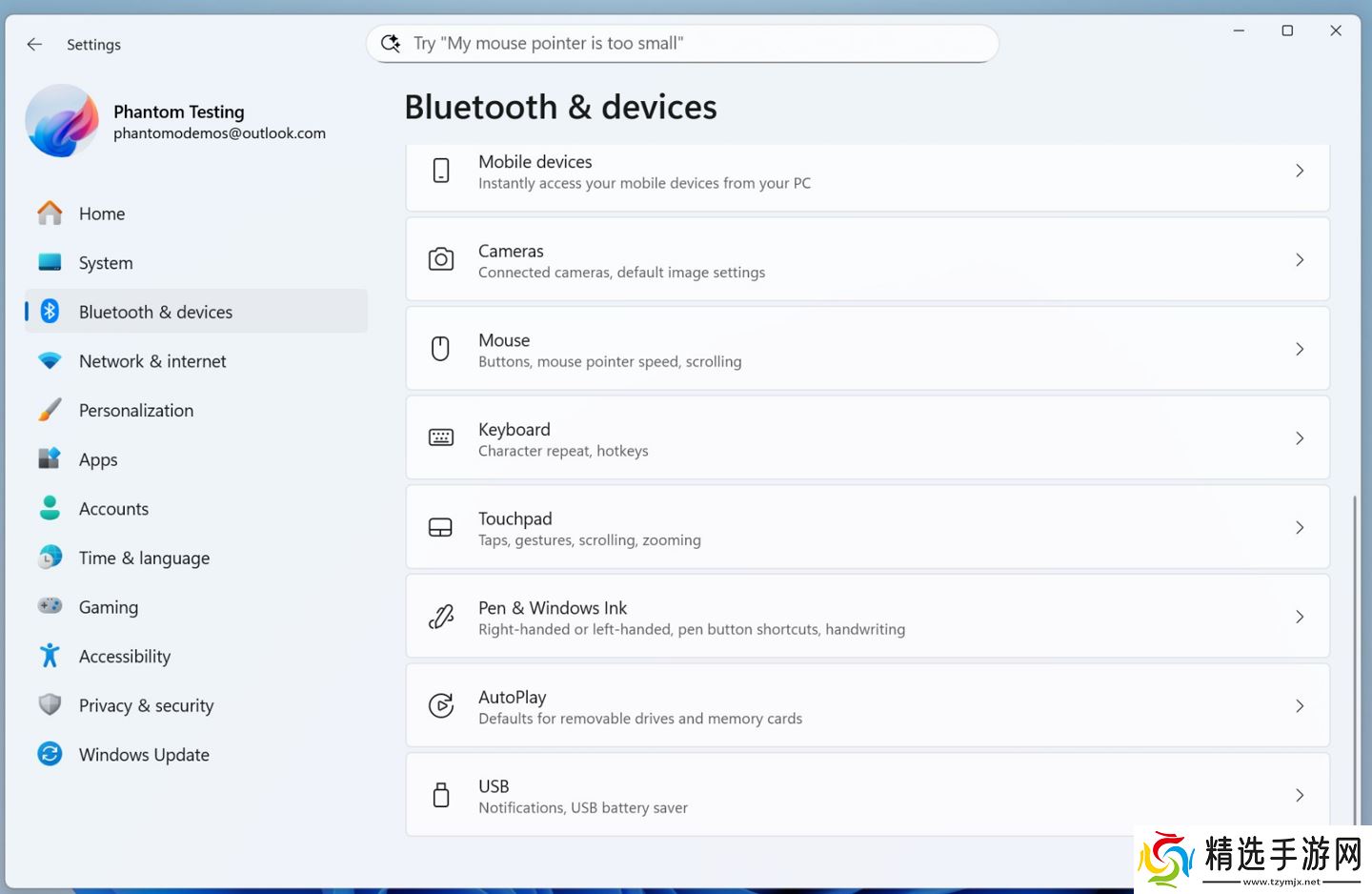Click the Keyboard icon
1372x894 pixels.
pyautogui.click(x=441, y=437)
